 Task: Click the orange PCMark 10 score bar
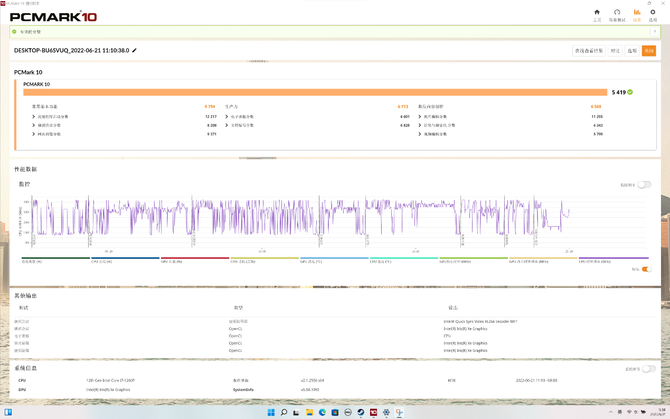click(315, 92)
